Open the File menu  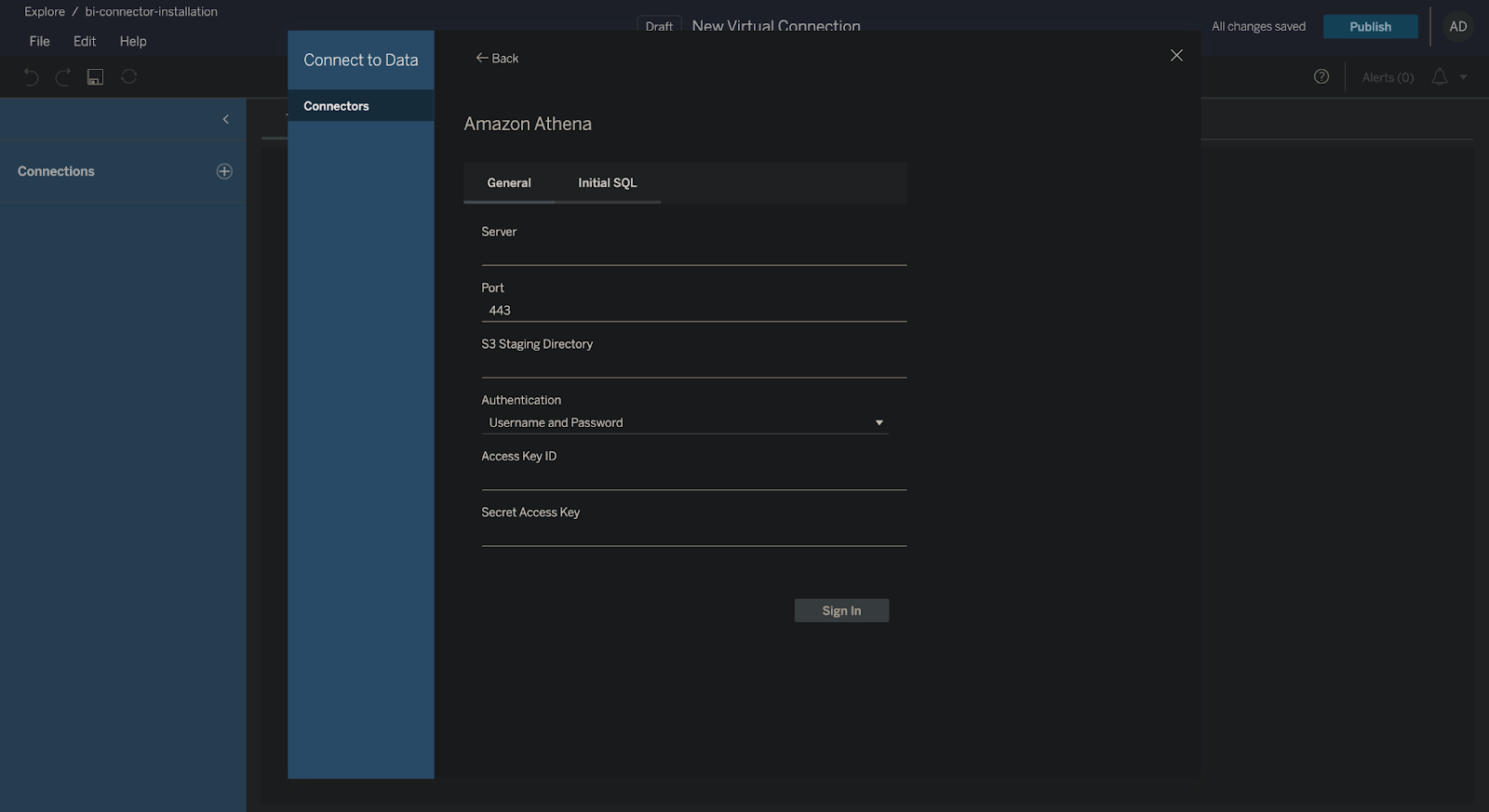pos(39,41)
